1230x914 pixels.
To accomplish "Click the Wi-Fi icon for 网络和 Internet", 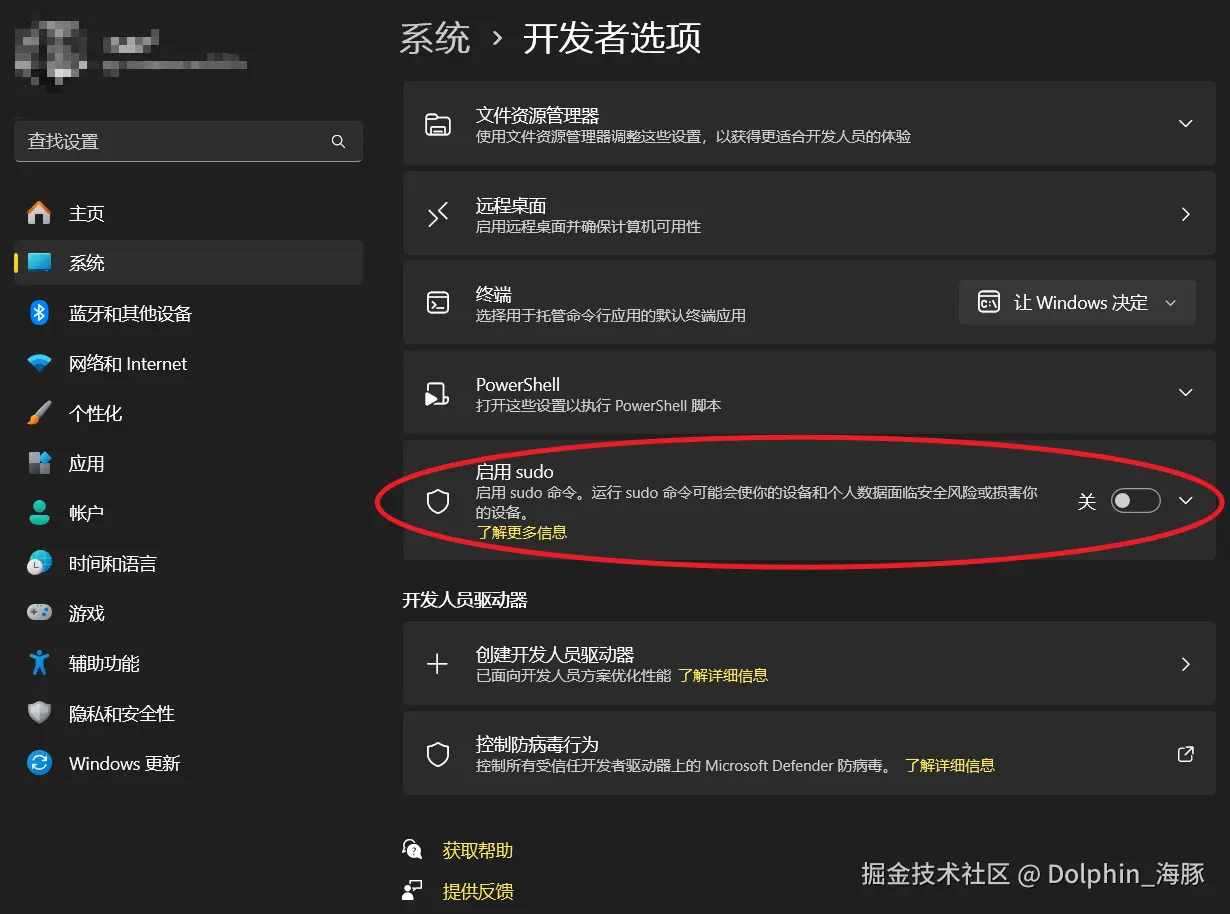I will pos(39,363).
